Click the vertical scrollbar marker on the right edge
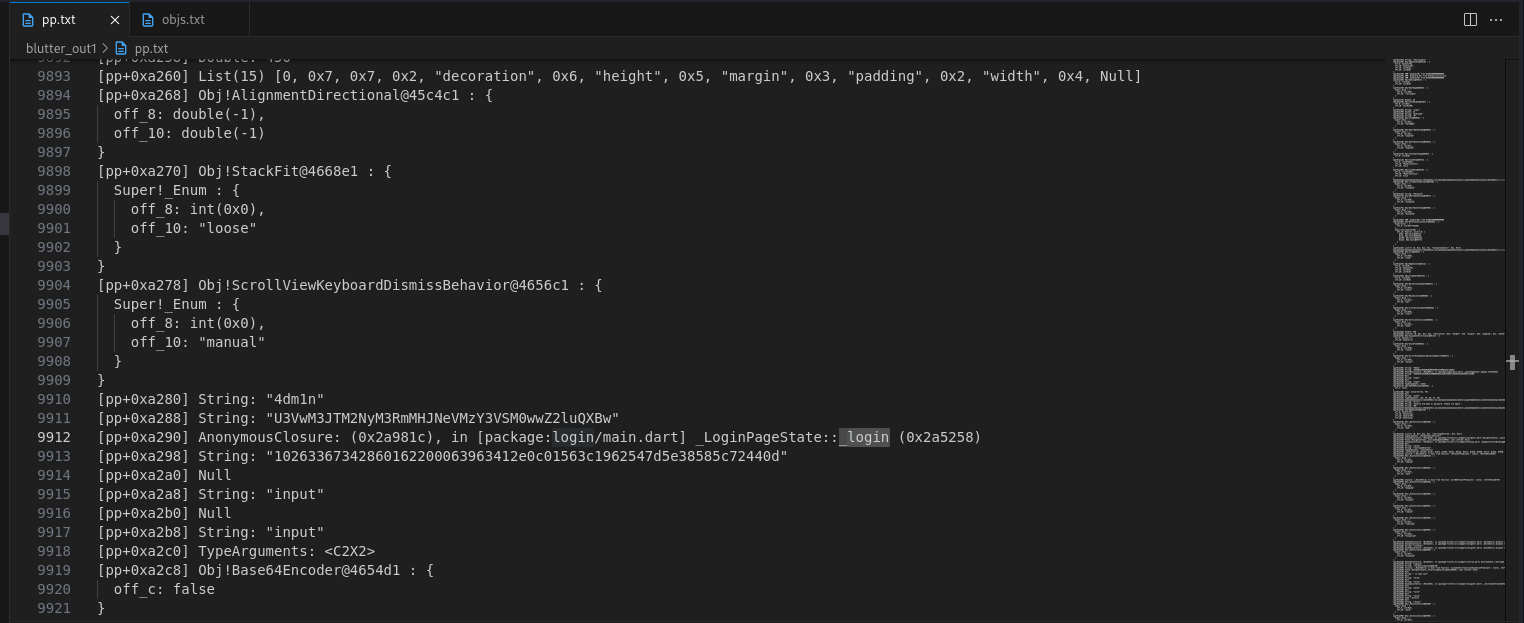 tap(1512, 362)
